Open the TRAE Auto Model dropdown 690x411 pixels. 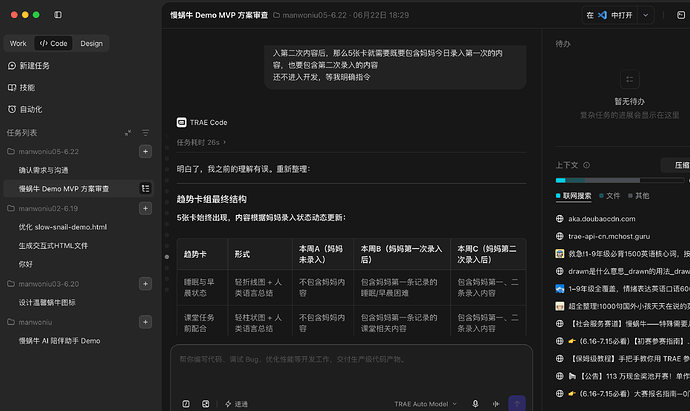tap(426, 404)
